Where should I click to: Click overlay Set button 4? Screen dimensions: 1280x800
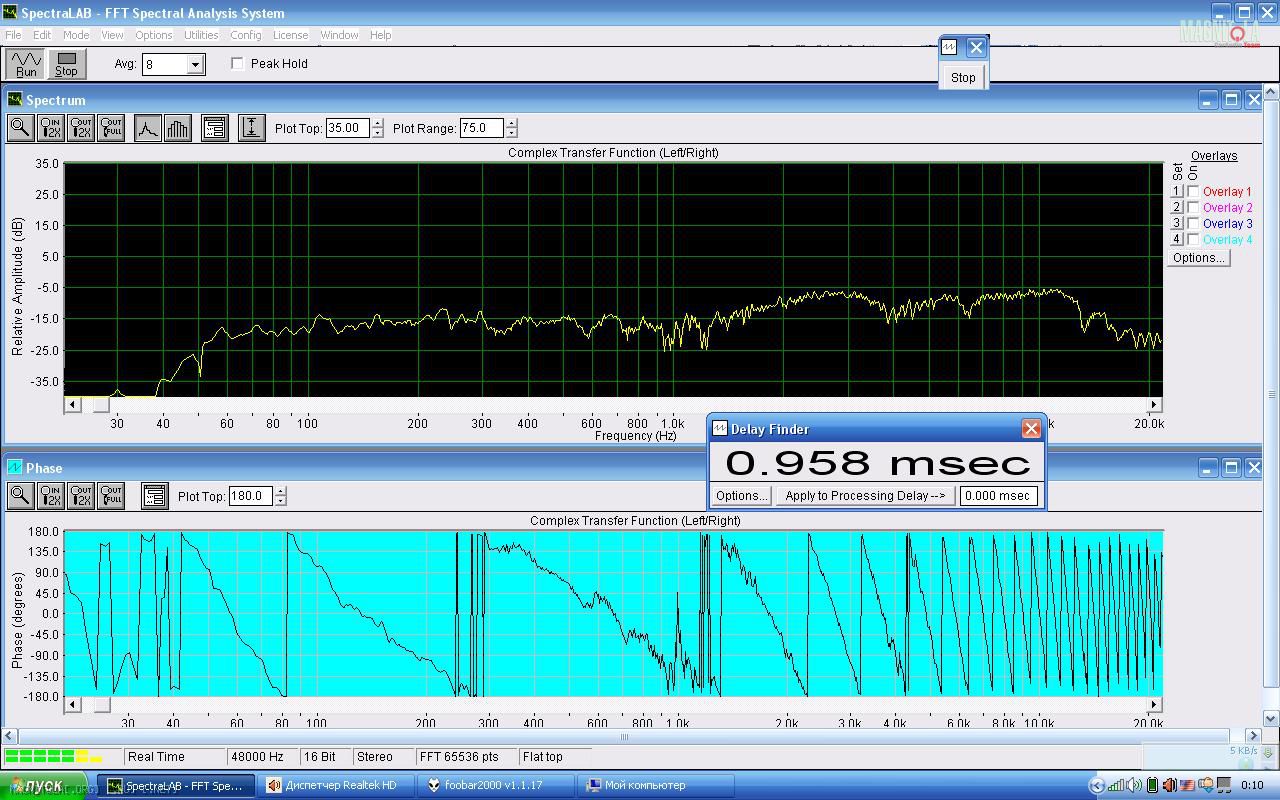(x=1176, y=239)
